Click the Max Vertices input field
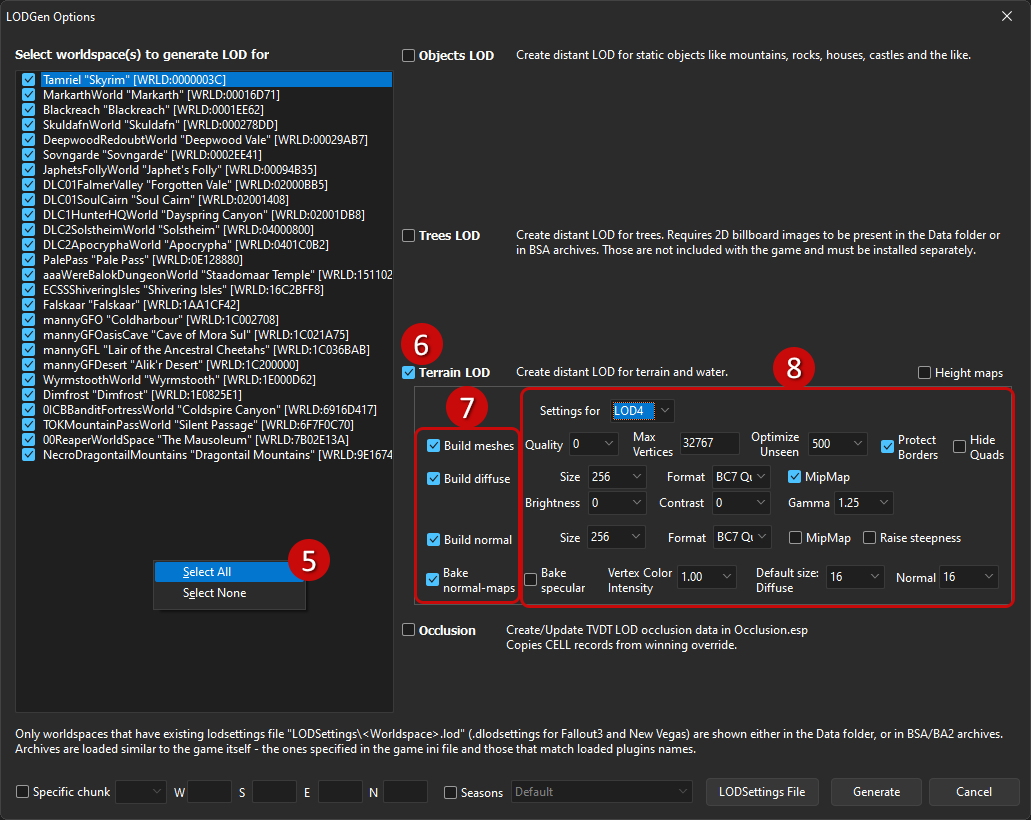 click(x=709, y=444)
